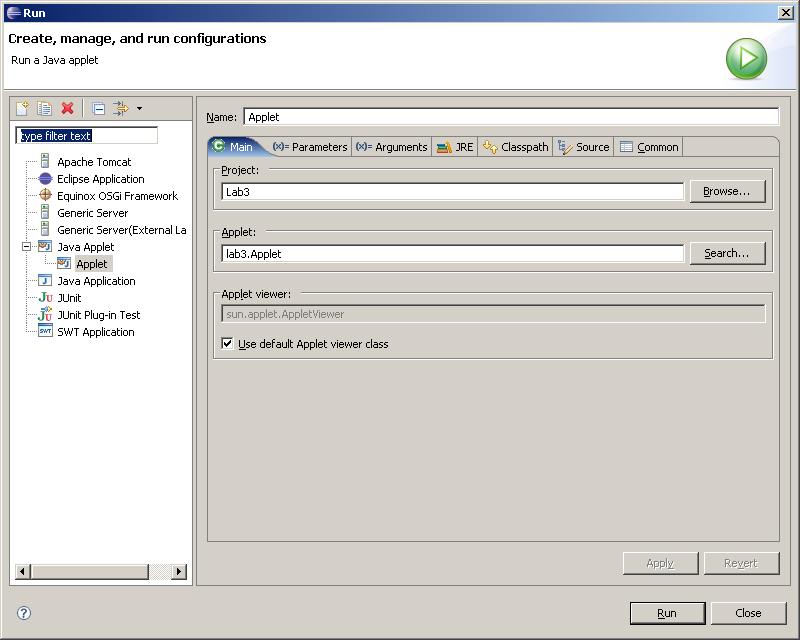Delete selected launch configuration with red X
The image size is (800, 640).
click(68, 108)
